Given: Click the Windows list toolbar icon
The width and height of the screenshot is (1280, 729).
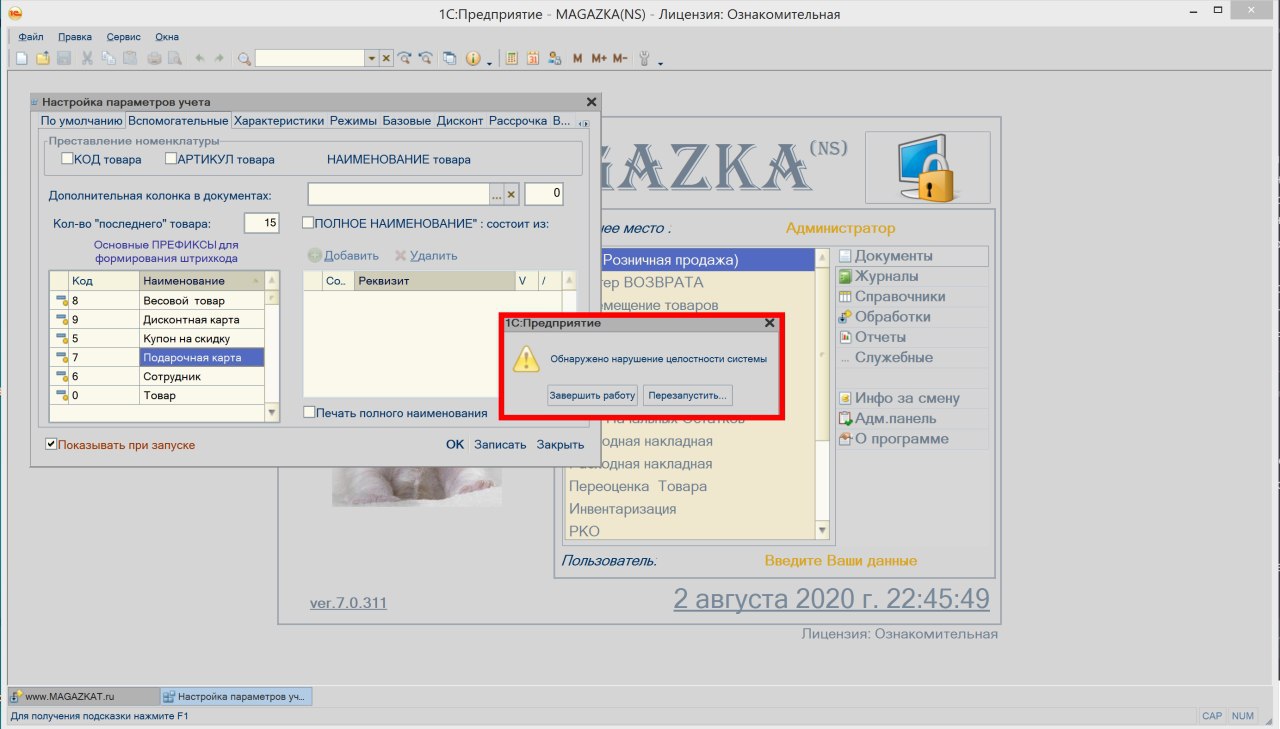Looking at the screenshot, I should [x=450, y=59].
